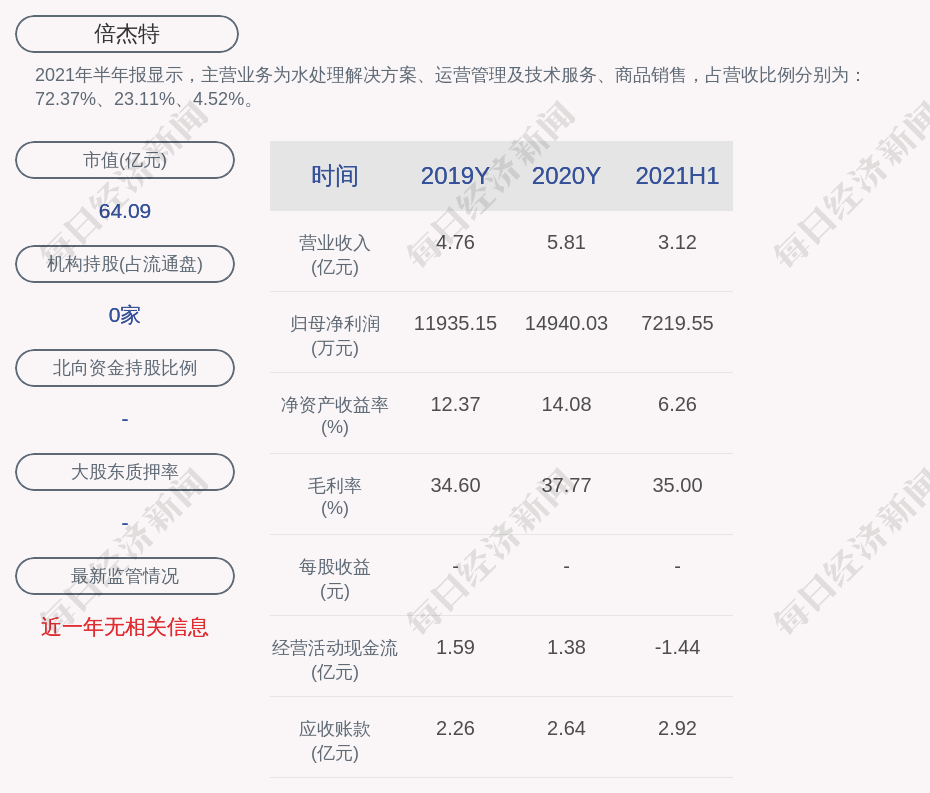
Task: Select the 0家 institutional holding value
Action: pos(125,315)
